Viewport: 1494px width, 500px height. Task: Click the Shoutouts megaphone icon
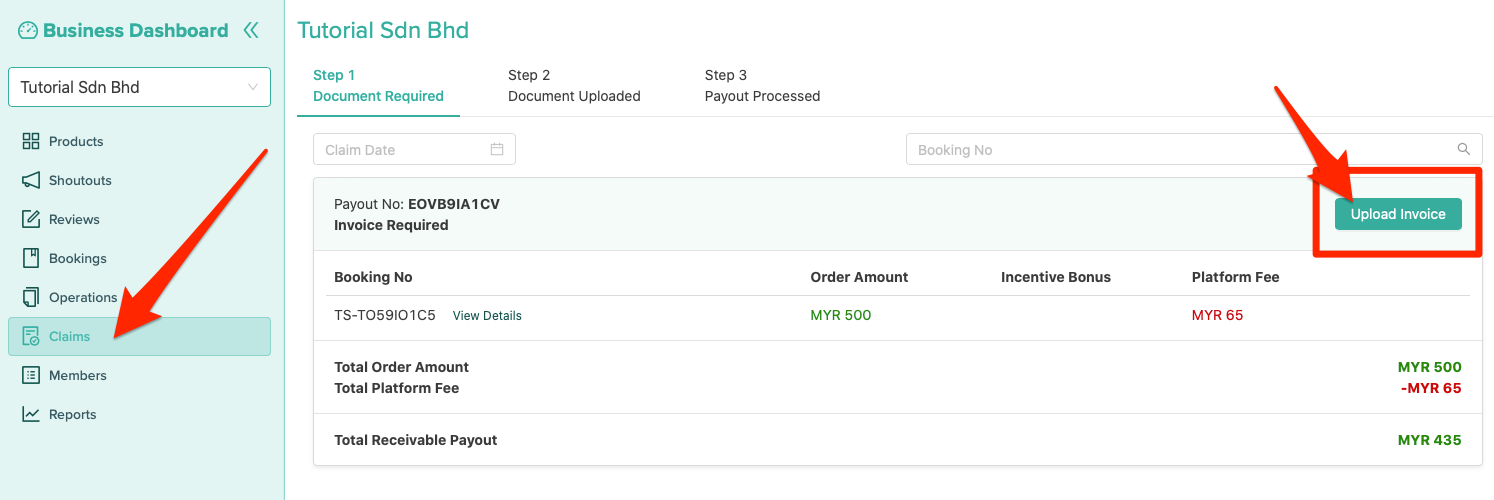click(x=31, y=180)
